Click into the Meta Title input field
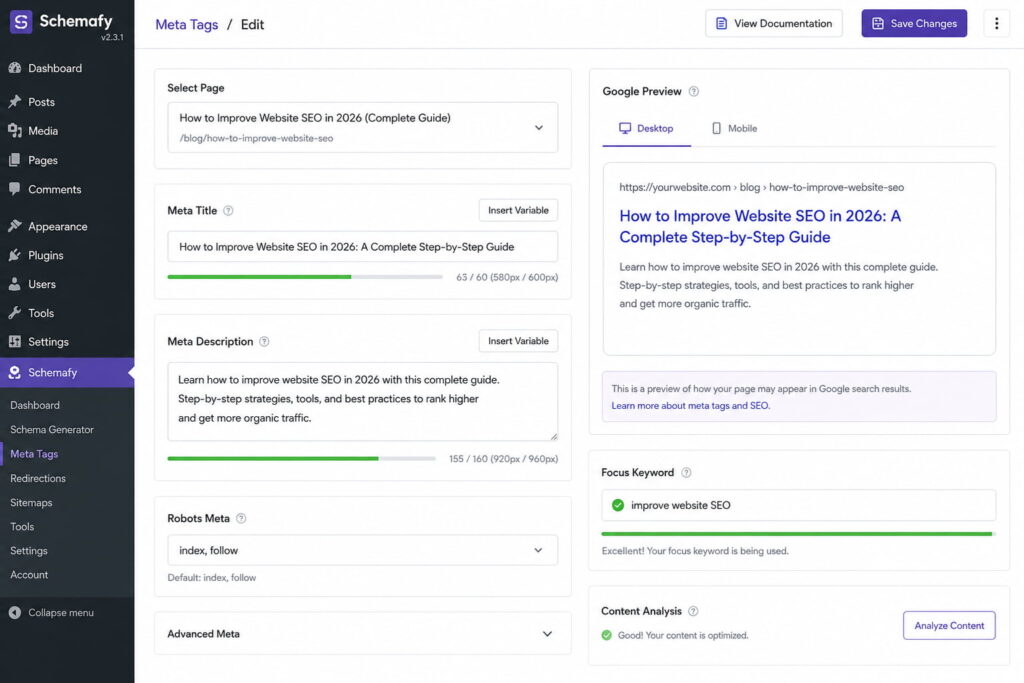 tap(362, 247)
